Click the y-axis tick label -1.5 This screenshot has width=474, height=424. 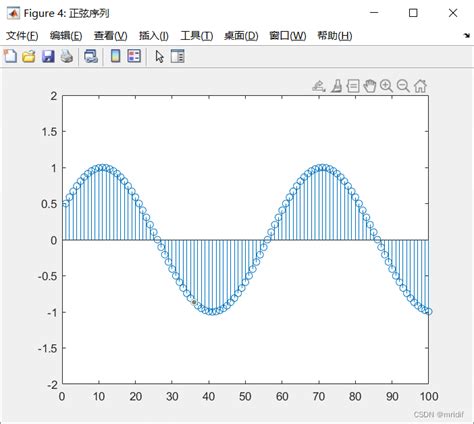[47, 348]
